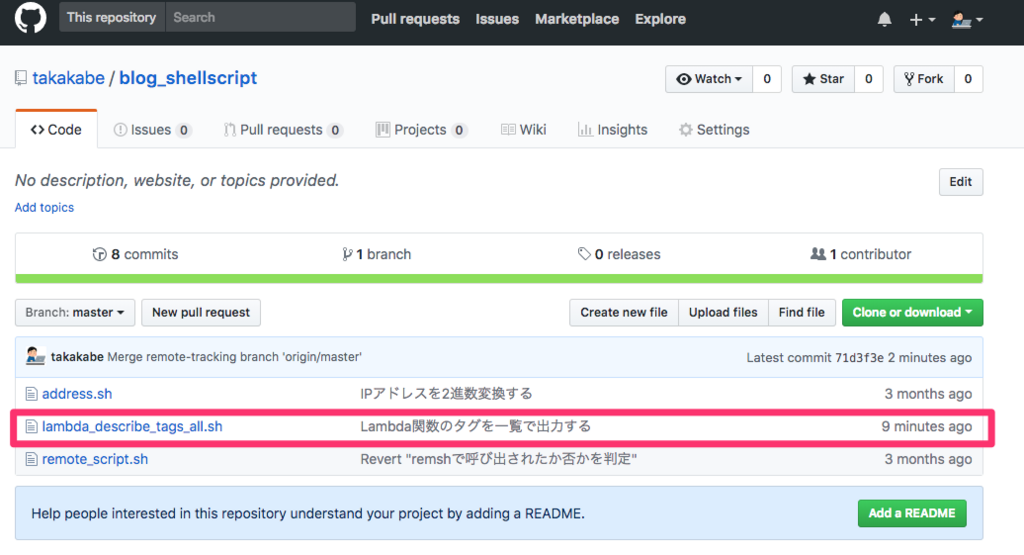
Task: Open commit message 'IPアドレスを2進数変換する'
Action: tap(446, 394)
